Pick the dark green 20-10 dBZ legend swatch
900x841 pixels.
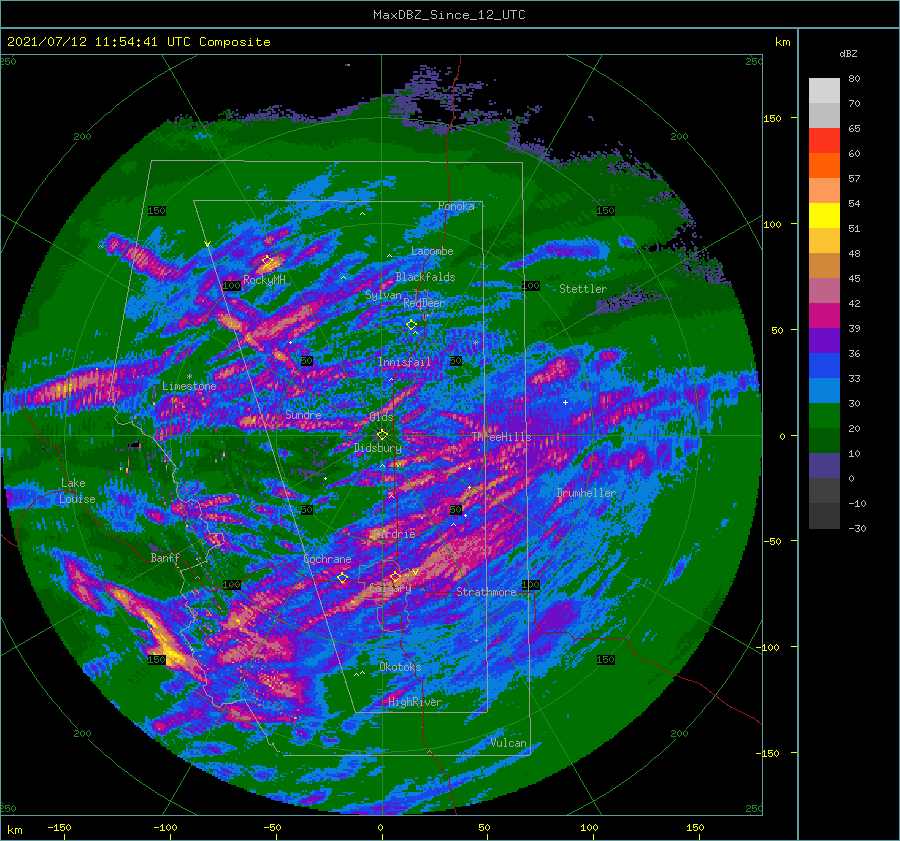point(824,441)
